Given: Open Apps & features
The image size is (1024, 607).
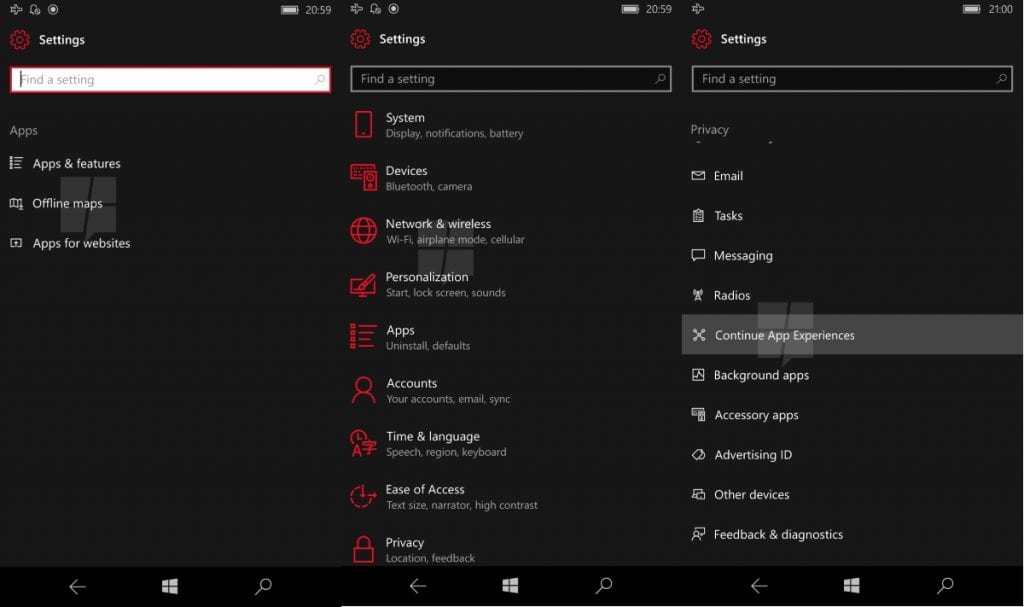Looking at the screenshot, I should tap(76, 164).
